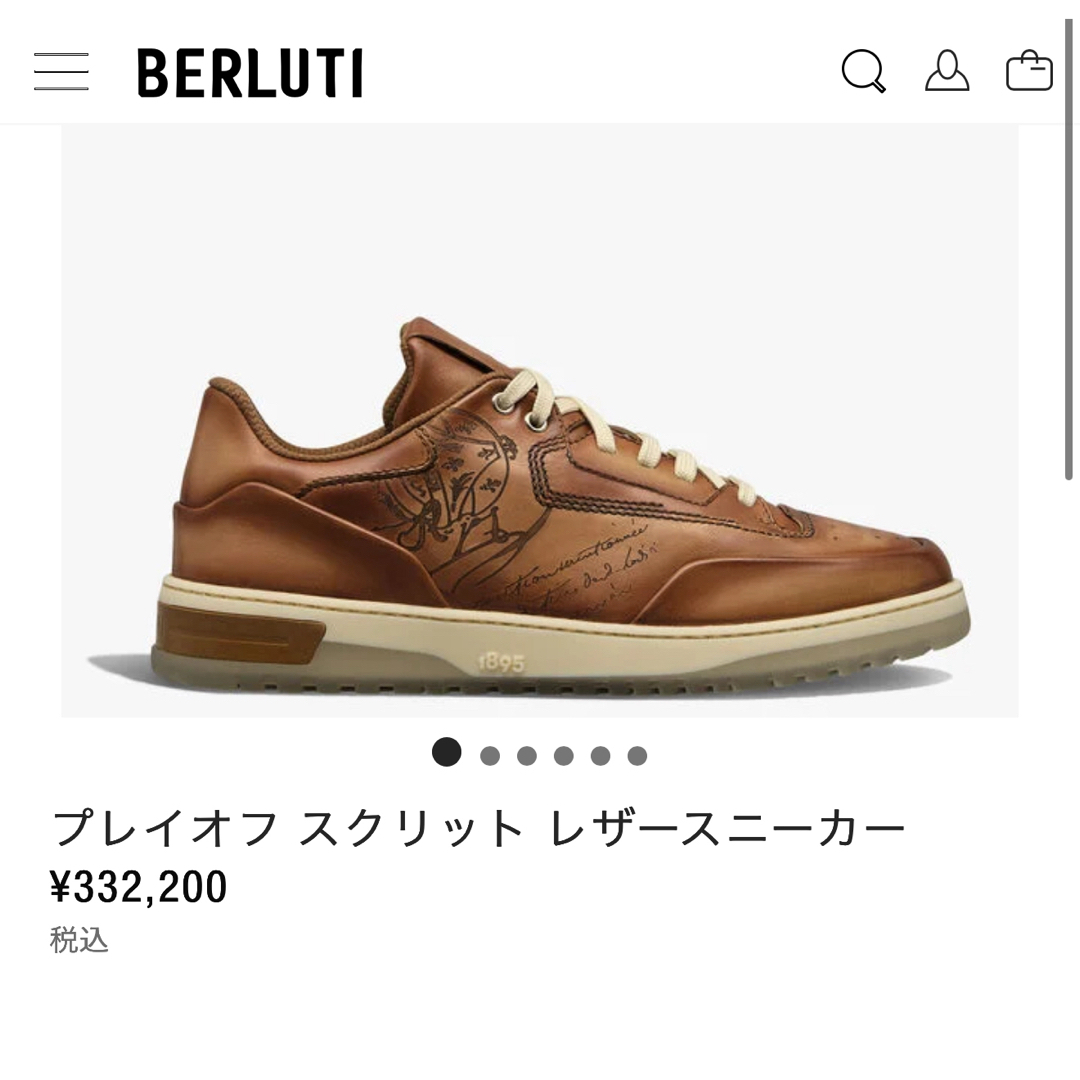The height and width of the screenshot is (1080, 1080).
Task: Click the page scrollbar thumb
Action: (1068, 248)
